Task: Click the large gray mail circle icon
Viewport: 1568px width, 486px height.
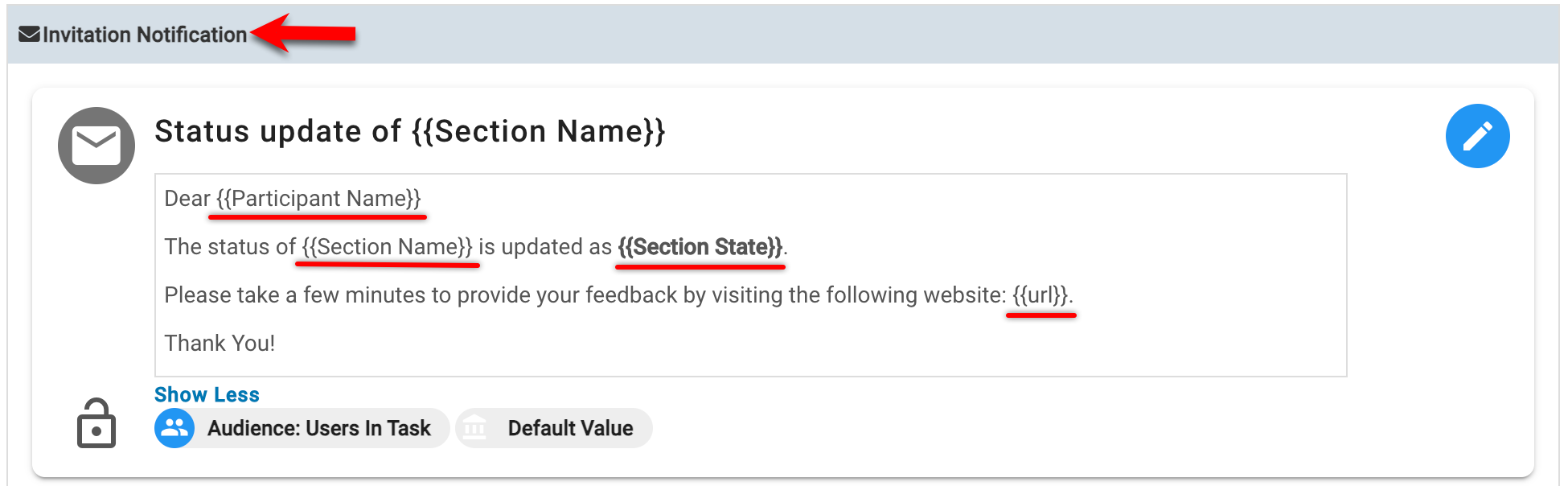Action: point(96,146)
